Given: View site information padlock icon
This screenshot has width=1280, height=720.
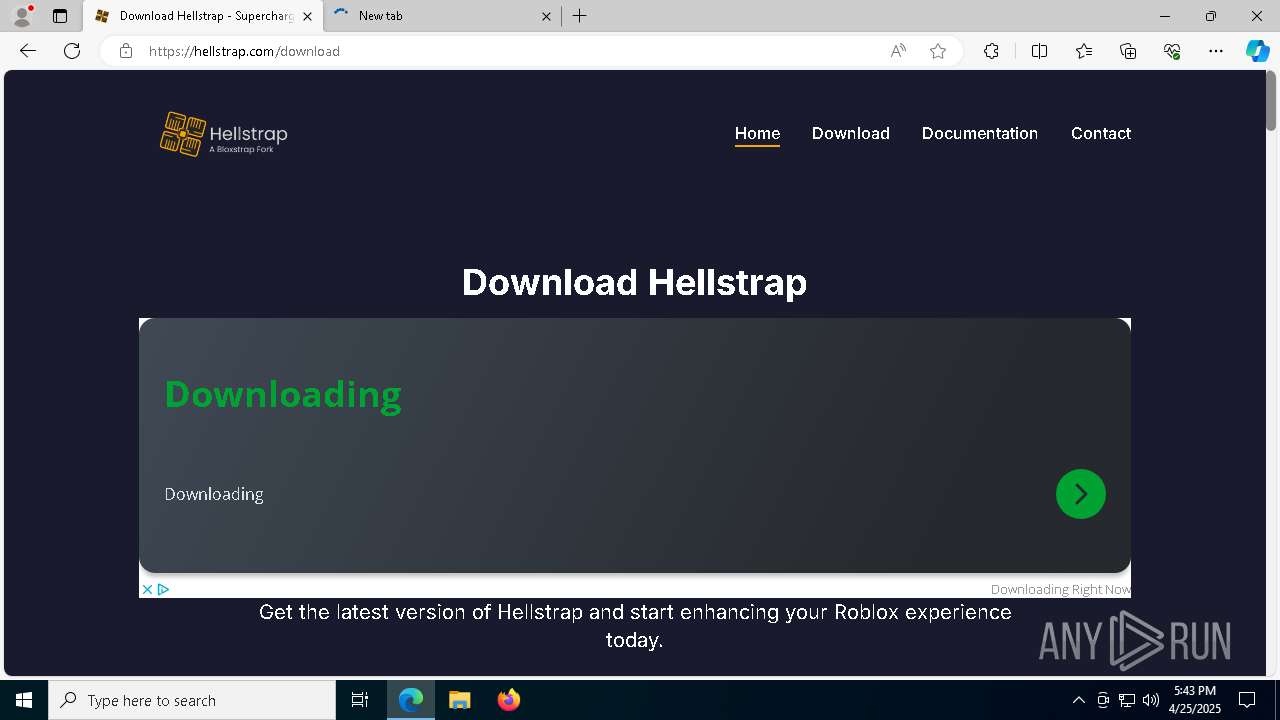Looking at the screenshot, I should tap(126, 51).
